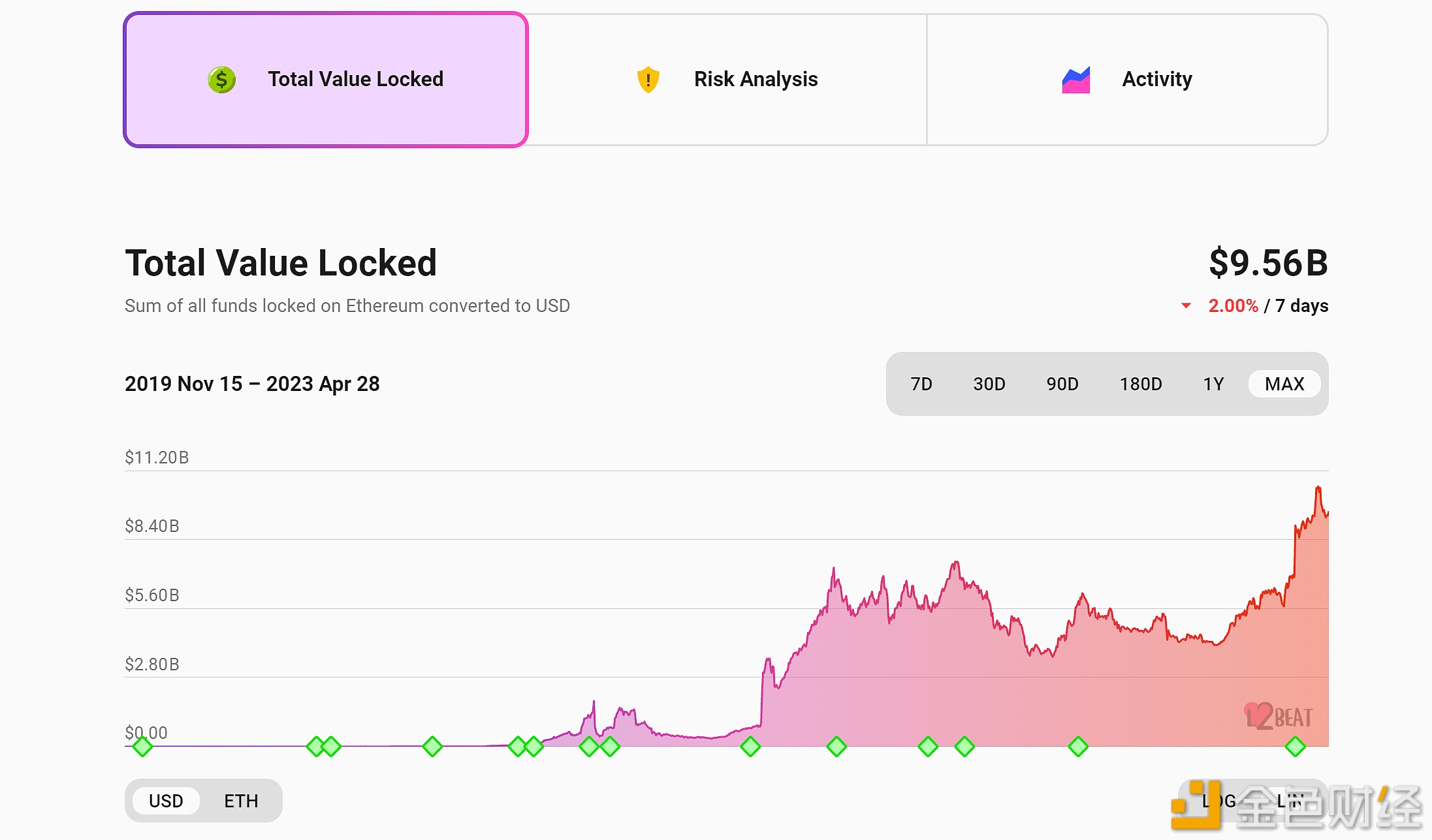
Task: Click the last green diamond marker on right
Action: 1295,746
